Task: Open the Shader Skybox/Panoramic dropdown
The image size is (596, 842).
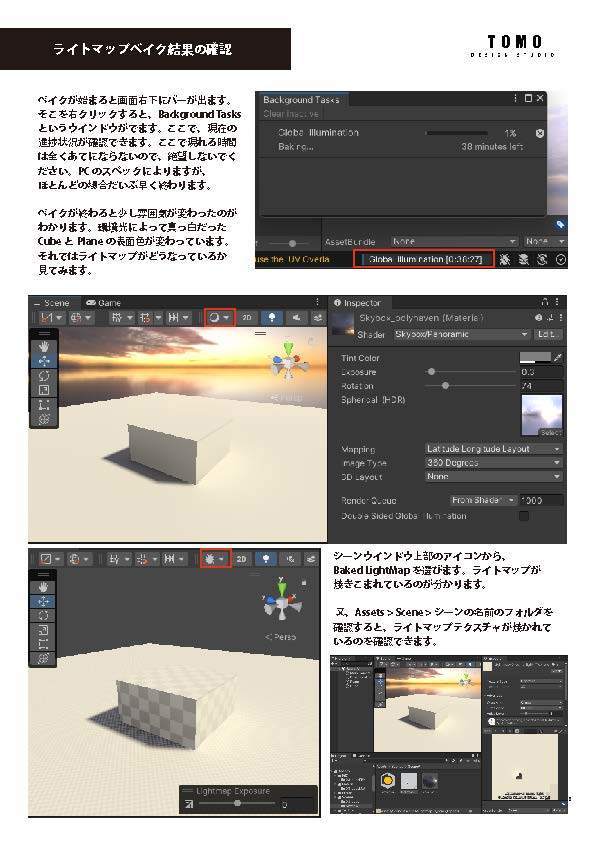Action: (462, 334)
